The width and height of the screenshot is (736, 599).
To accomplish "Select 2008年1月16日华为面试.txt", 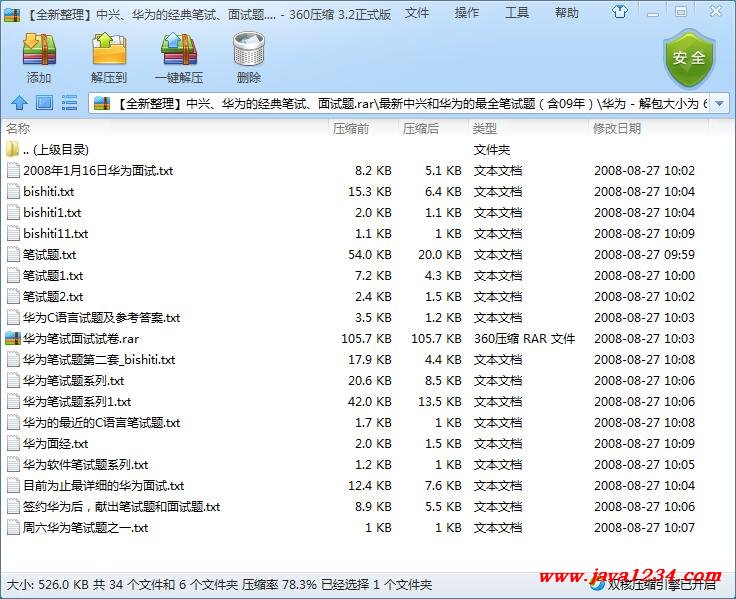I will [x=98, y=170].
